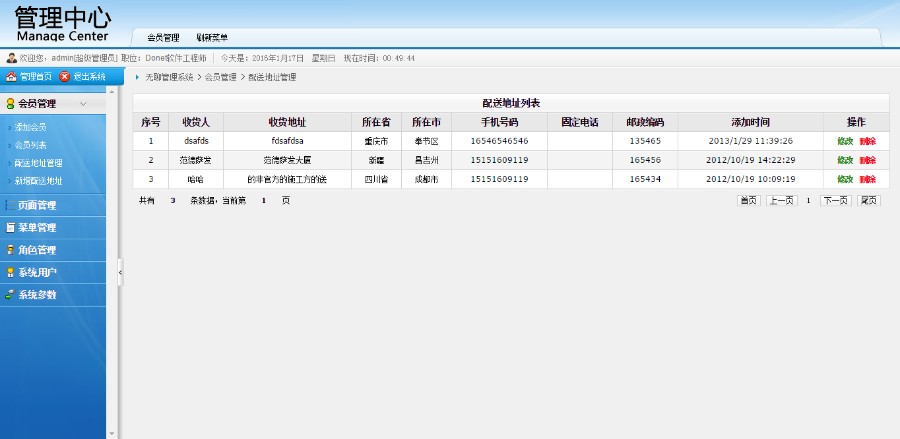The width and height of the screenshot is (900, 439).
Task: Click the 四川省 province cell
Action: click(x=377, y=179)
